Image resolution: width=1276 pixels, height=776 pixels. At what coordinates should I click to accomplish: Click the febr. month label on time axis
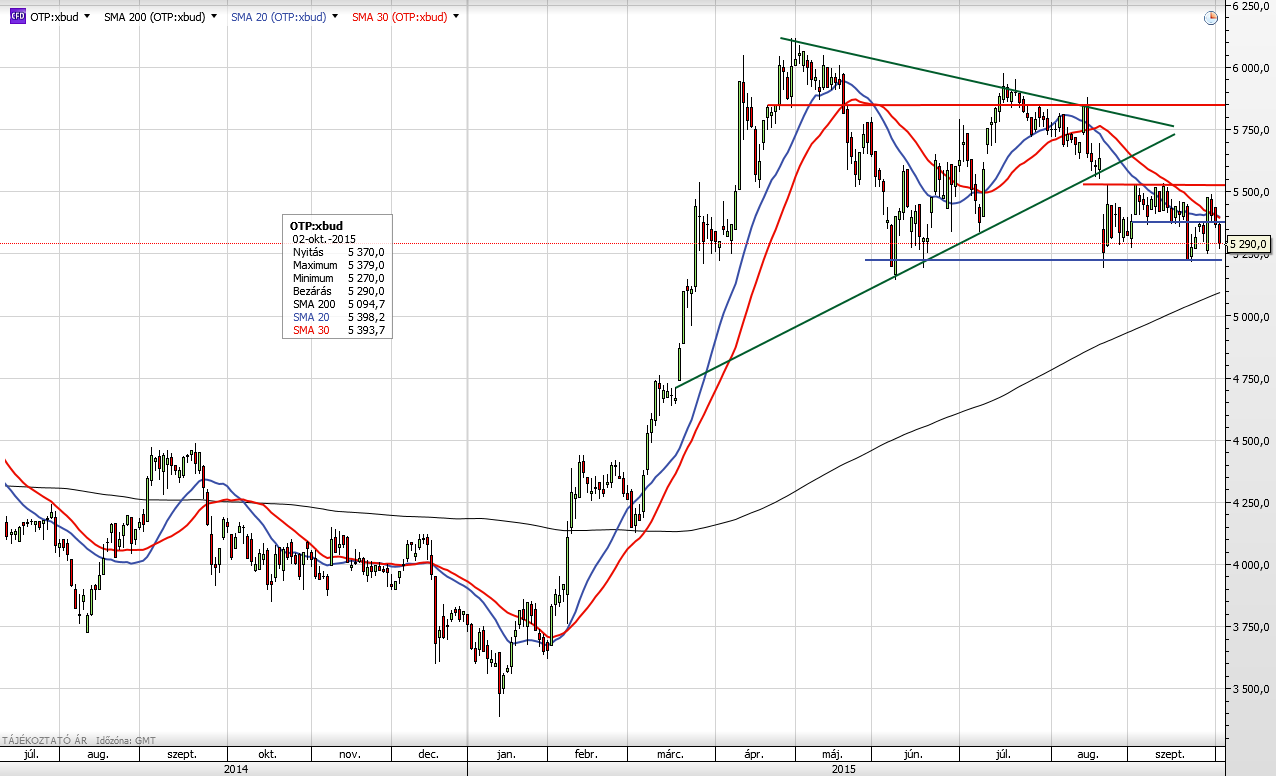pos(586,754)
